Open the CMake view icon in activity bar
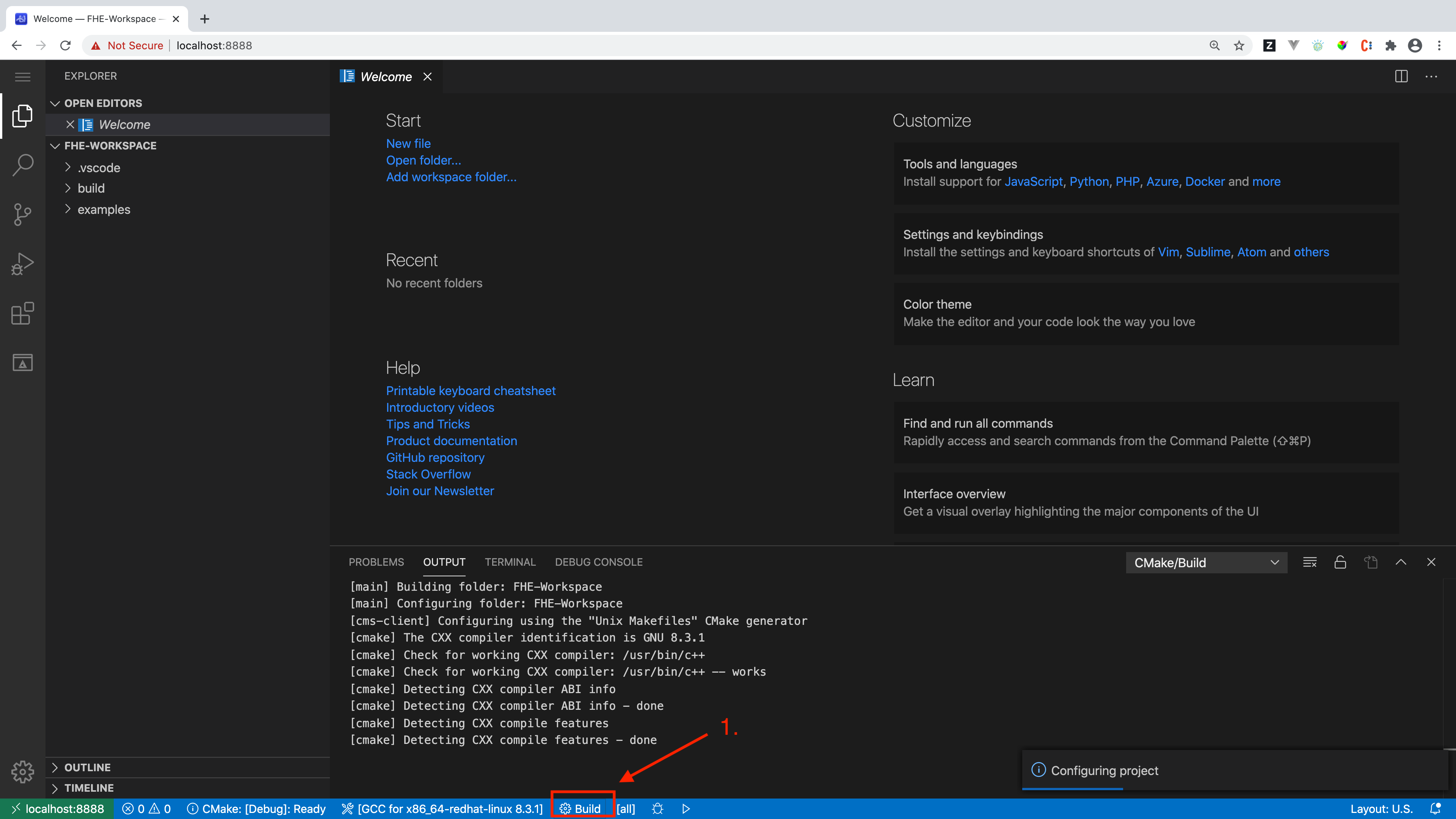The width and height of the screenshot is (1456, 819). point(23,362)
